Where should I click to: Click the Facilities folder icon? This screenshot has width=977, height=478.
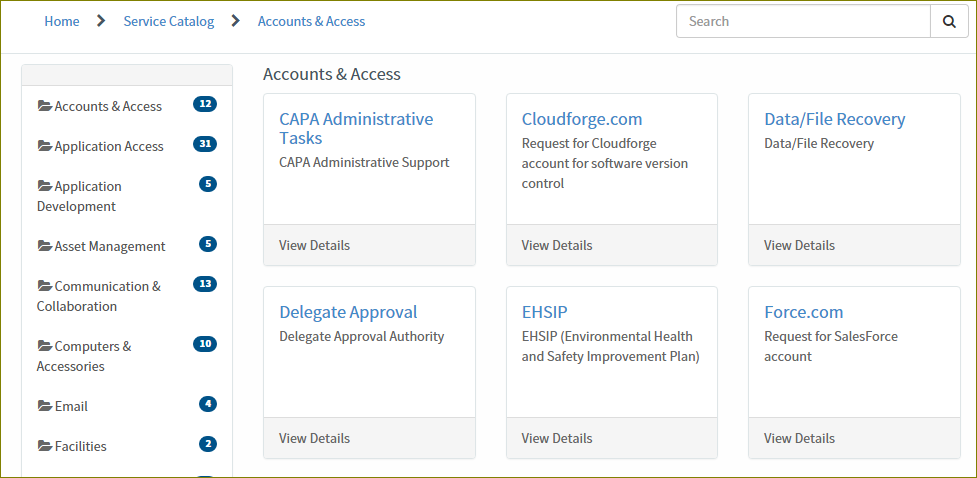[44, 446]
